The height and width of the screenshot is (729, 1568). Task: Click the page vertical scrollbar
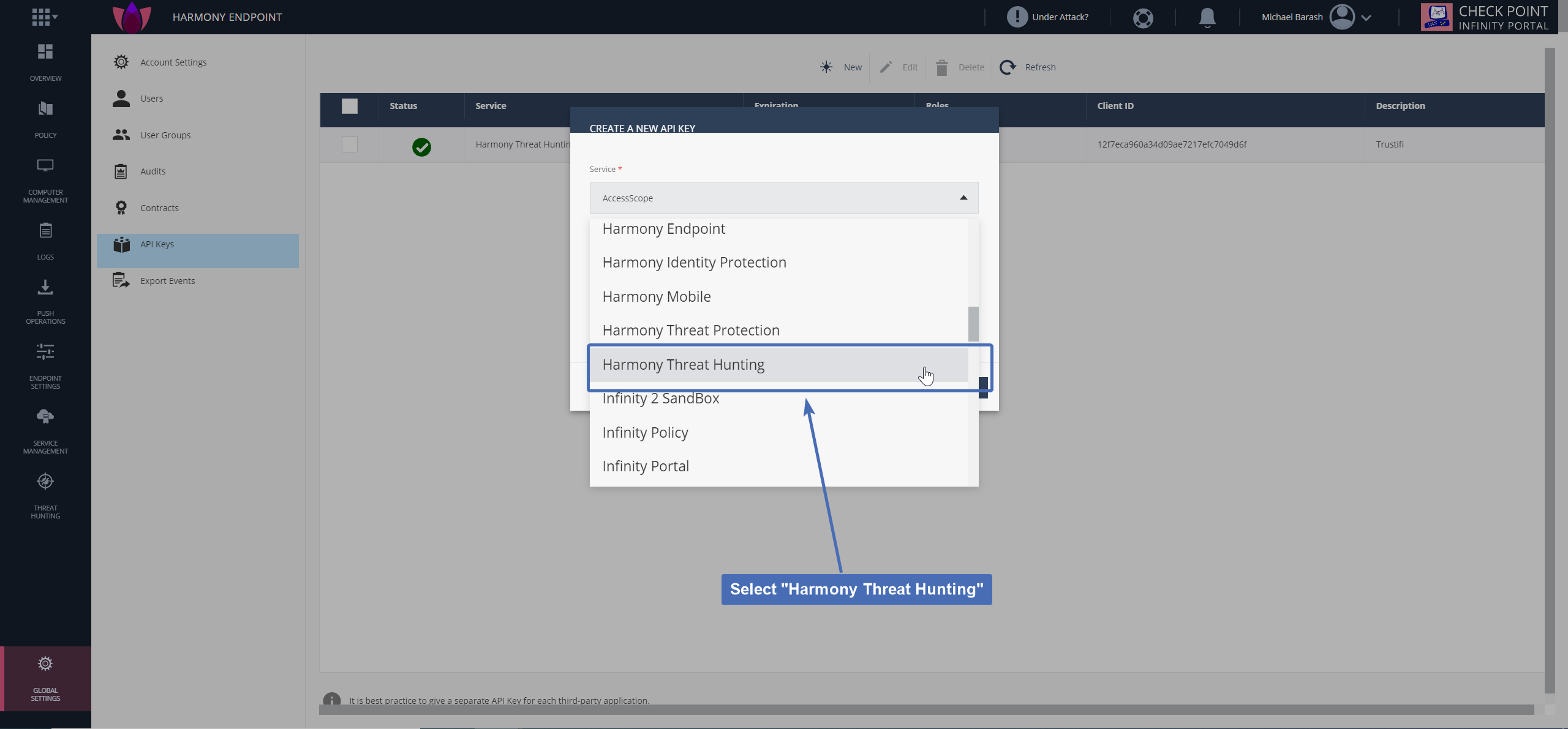tap(1550, 370)
